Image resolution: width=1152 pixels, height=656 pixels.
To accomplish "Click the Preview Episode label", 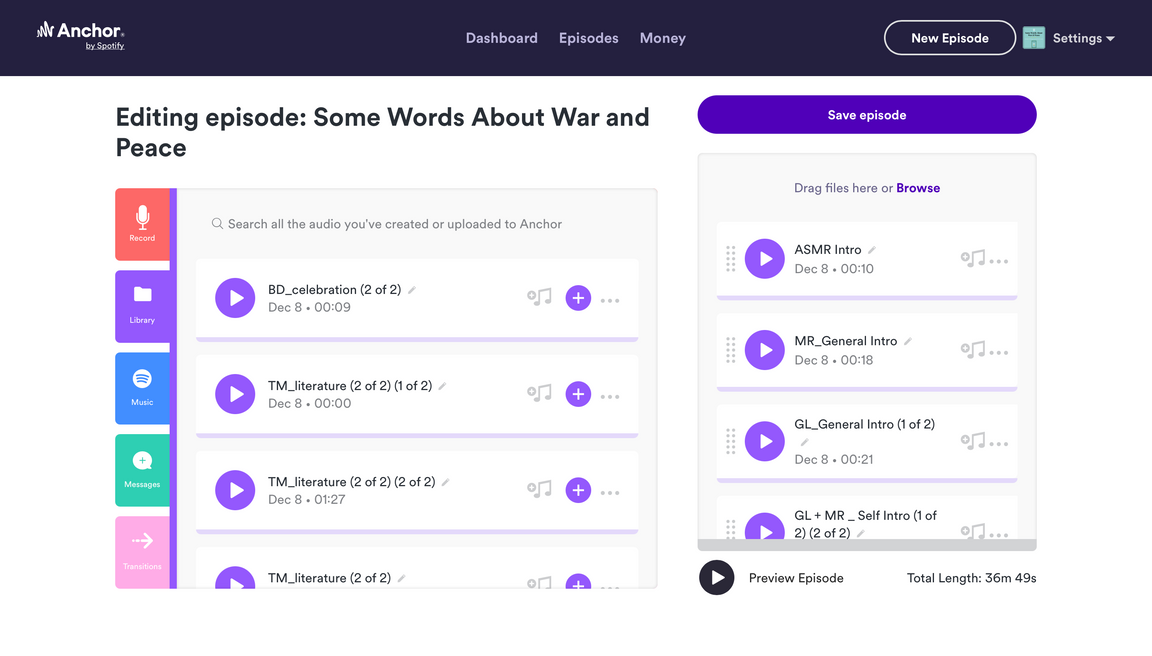I will point(796,578).
